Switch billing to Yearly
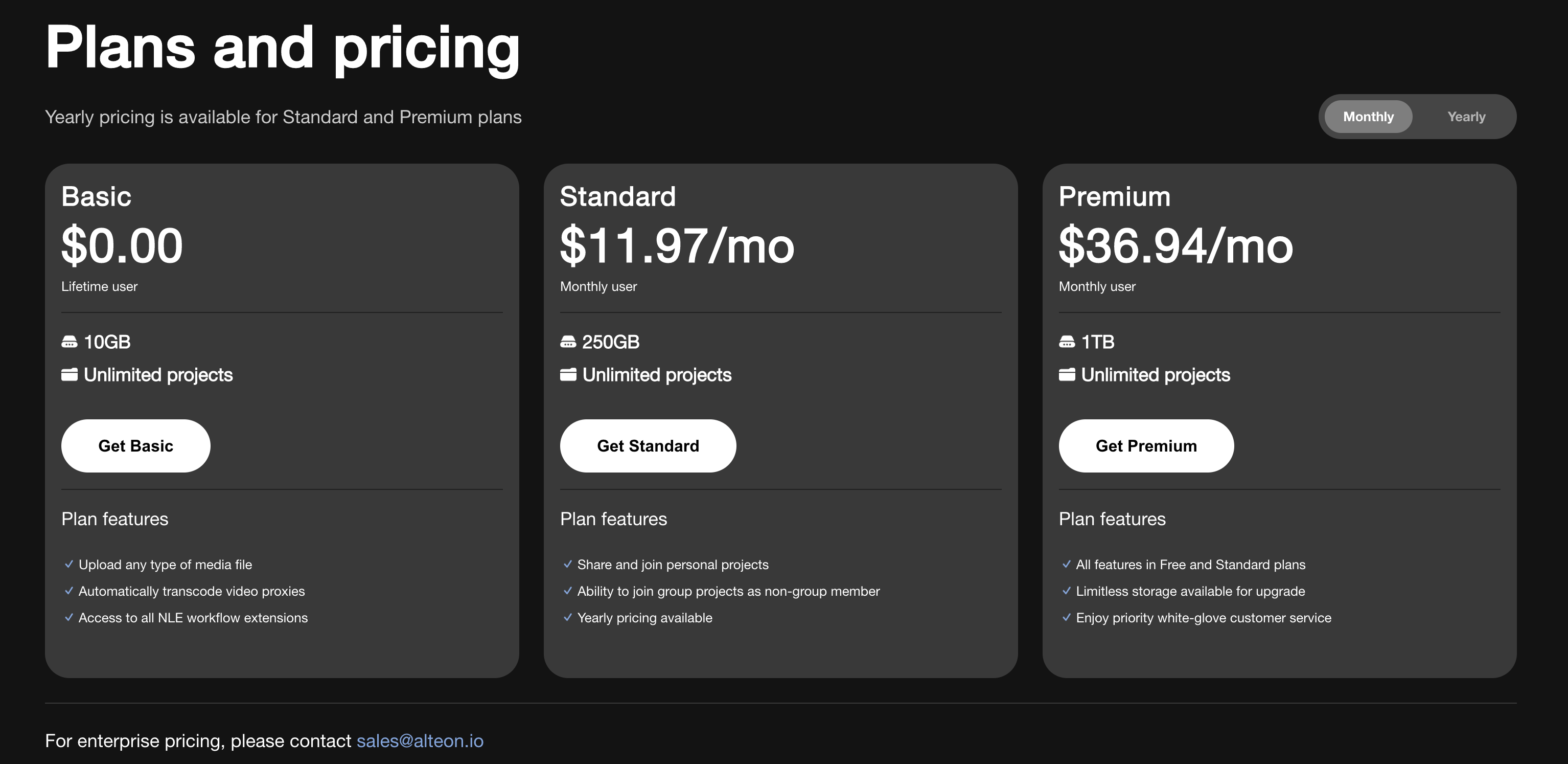The width and height of the screenshot is (1568, 764). 1466,117
